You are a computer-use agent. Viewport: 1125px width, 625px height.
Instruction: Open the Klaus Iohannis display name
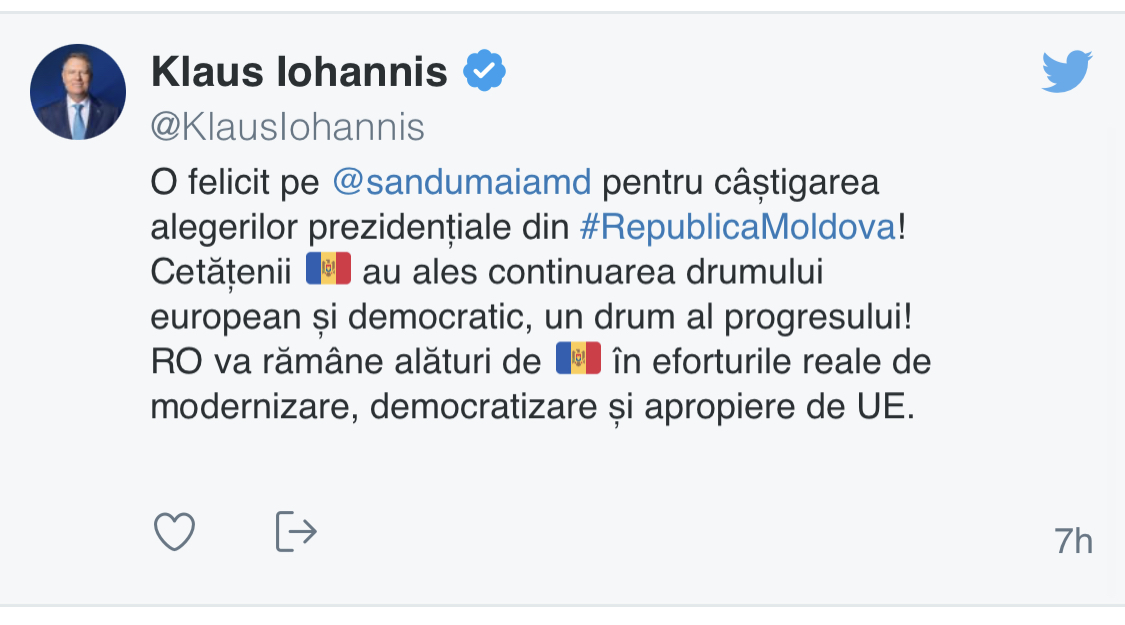click(299, 72)
